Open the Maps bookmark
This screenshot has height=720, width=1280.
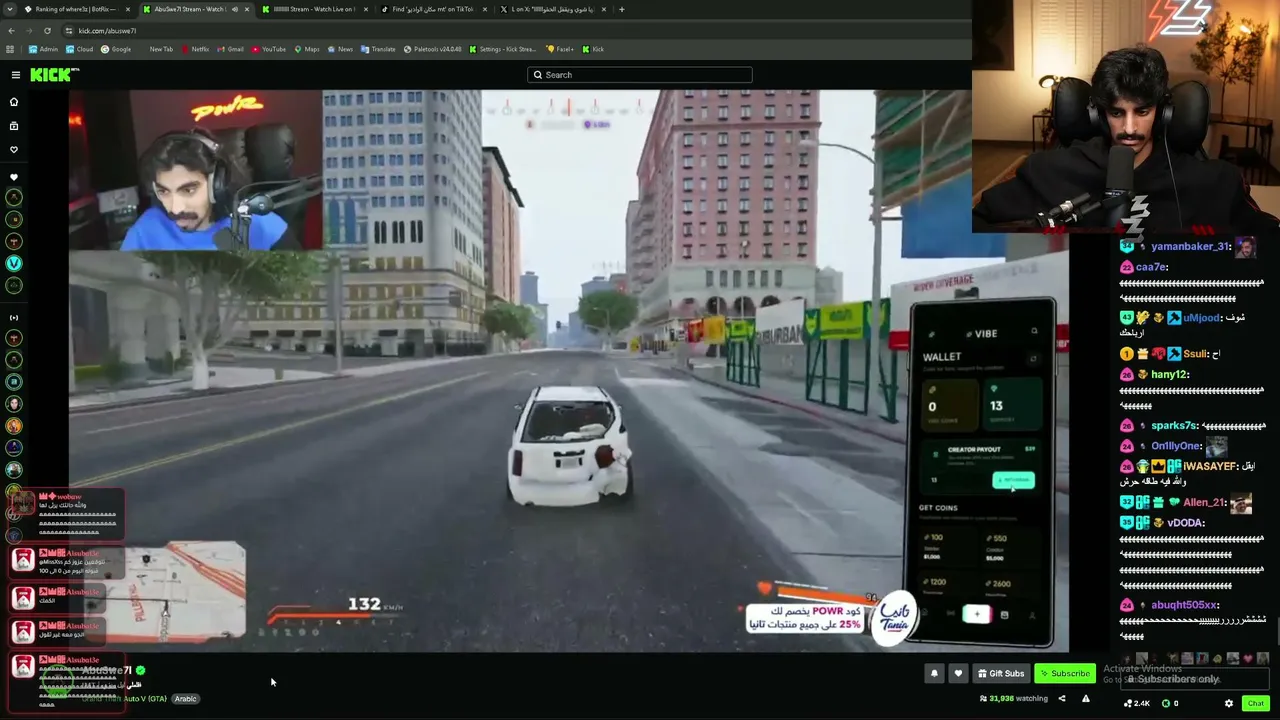pos(307,49)
